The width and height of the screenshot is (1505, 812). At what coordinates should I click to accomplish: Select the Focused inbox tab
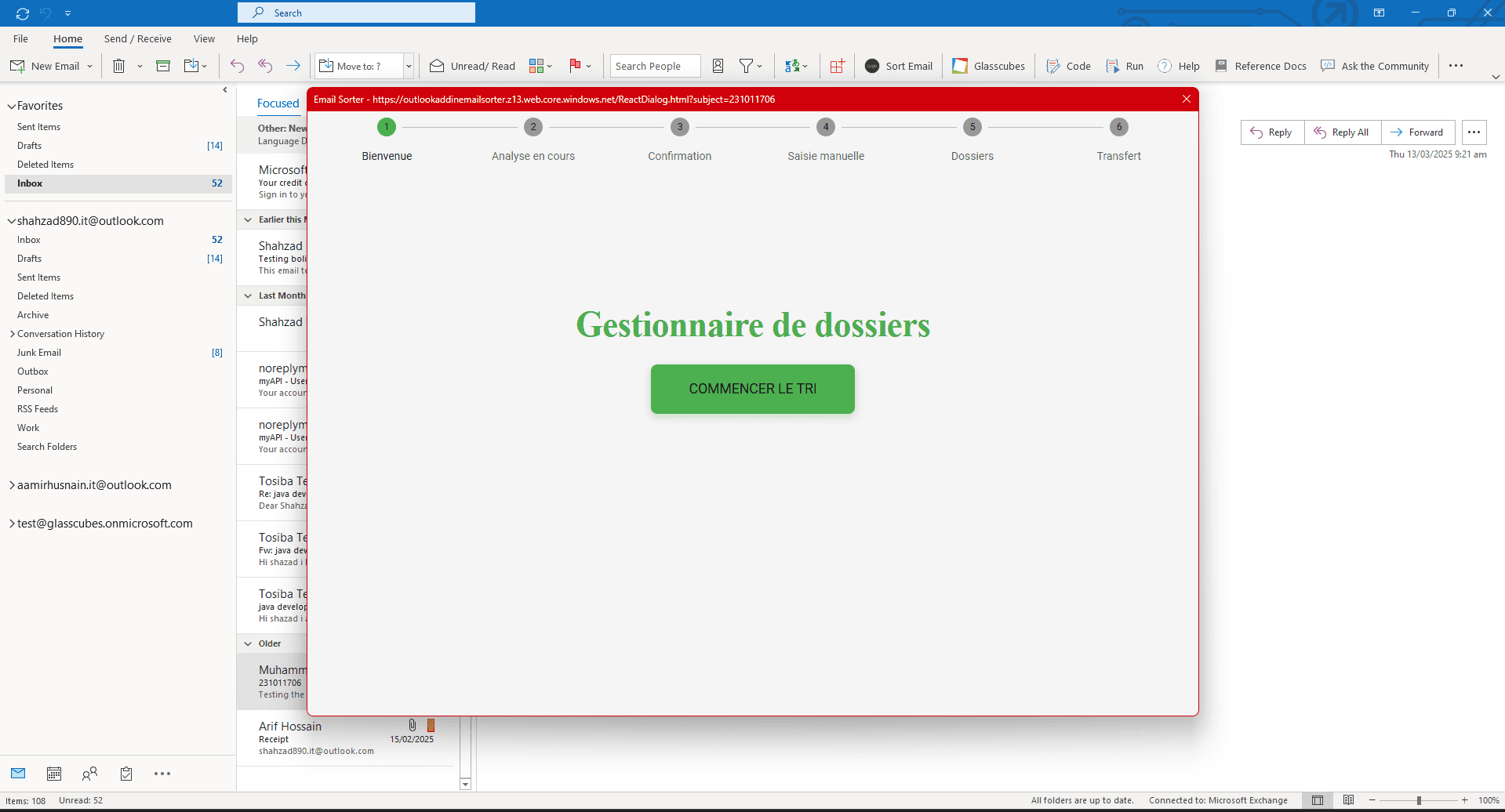coord(278,103)
